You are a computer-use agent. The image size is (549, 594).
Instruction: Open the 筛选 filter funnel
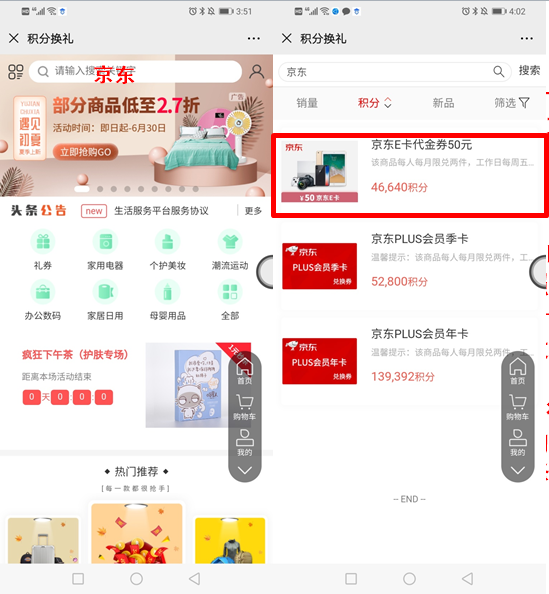coord(524,103)
